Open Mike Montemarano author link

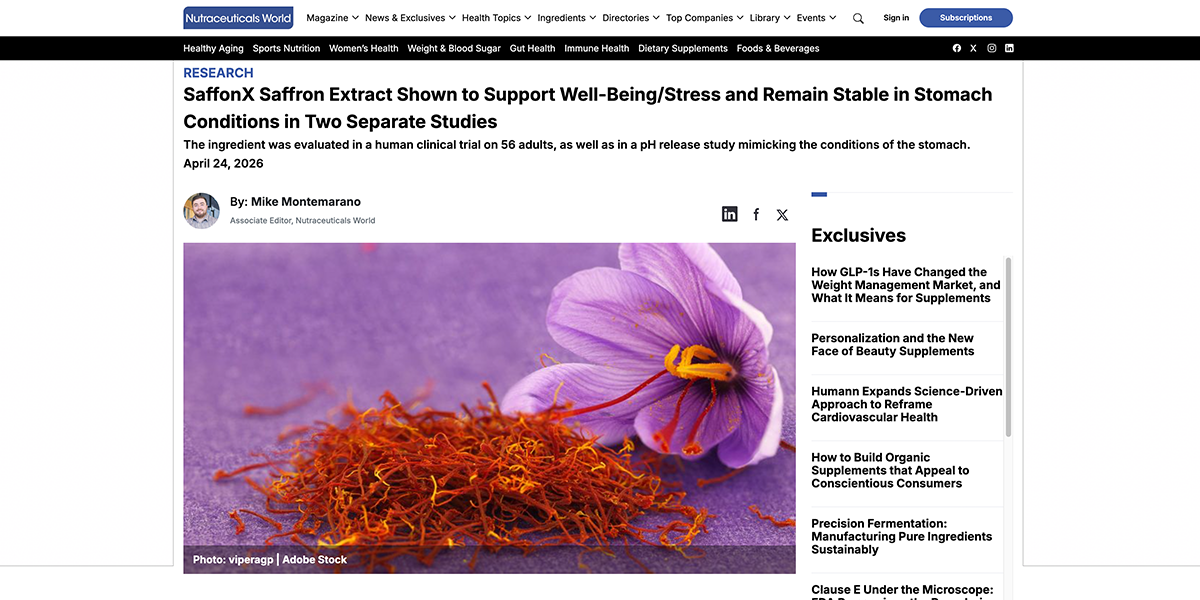305,202
